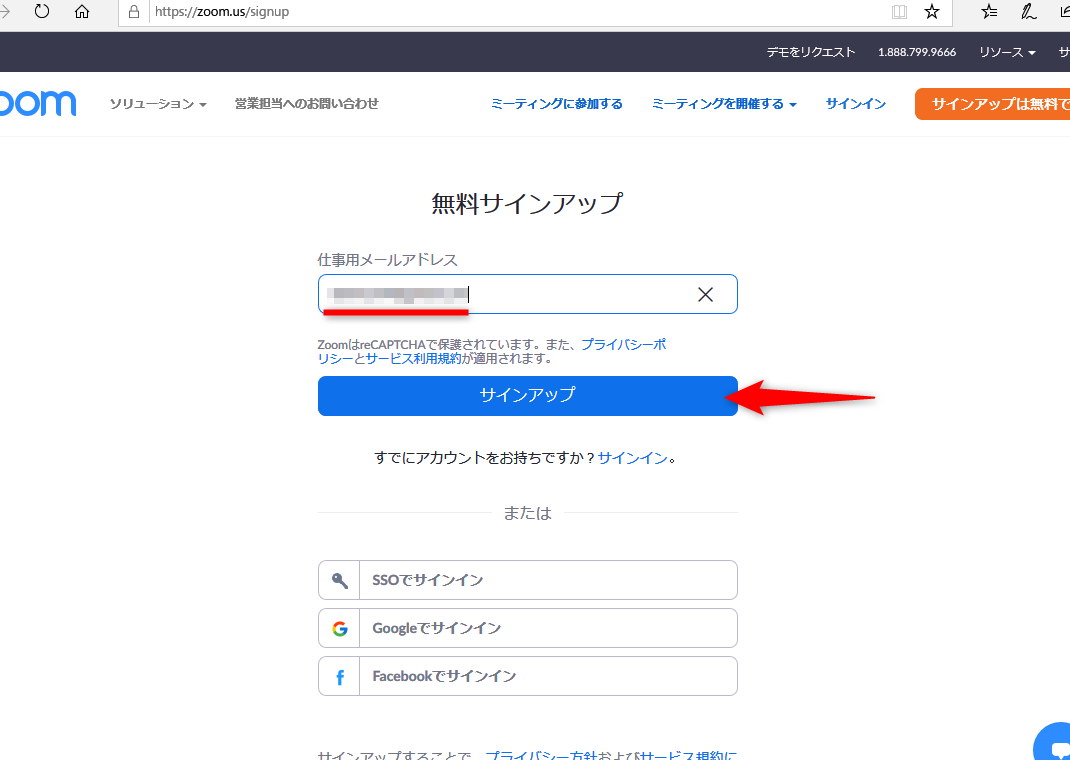Click the lock icon in address bar
The image size is (1070, 760).
click(x=134, y=12)
